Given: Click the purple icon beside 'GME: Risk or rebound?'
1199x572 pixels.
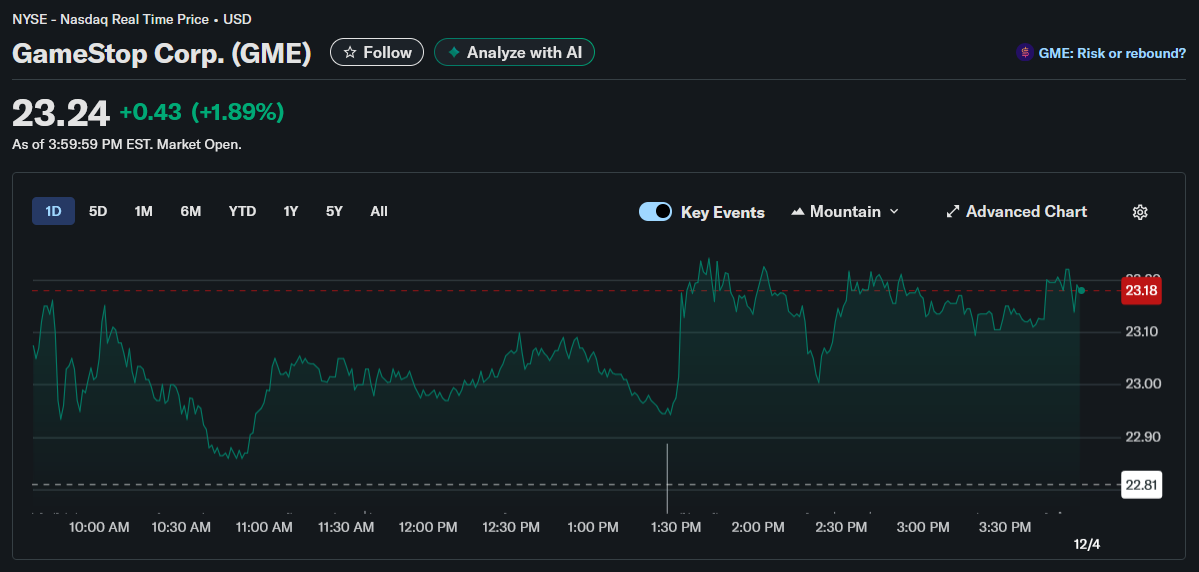Looking at the screenshot, I should tap(1024, 53).
